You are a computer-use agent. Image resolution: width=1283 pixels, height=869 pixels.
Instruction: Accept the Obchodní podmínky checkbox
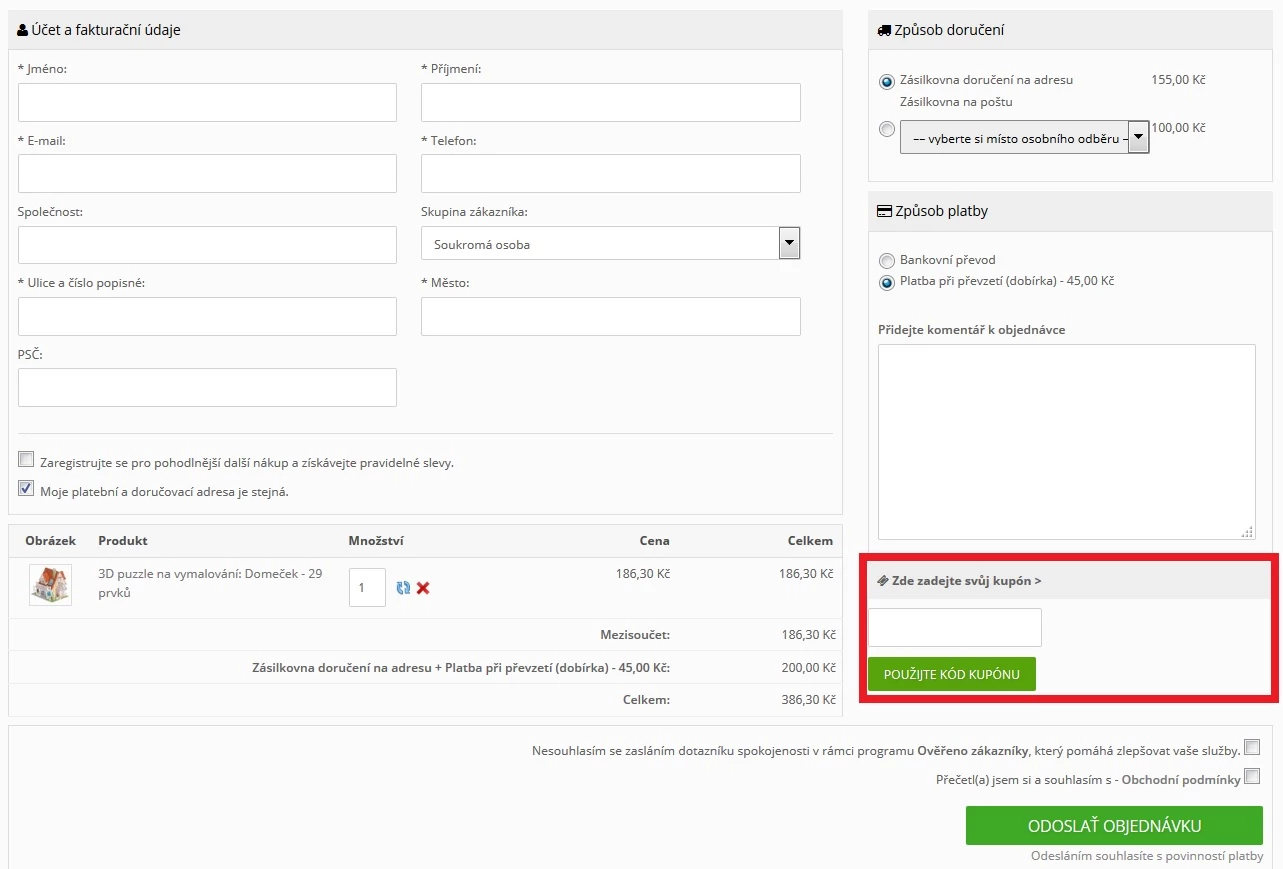[1251, 776]
